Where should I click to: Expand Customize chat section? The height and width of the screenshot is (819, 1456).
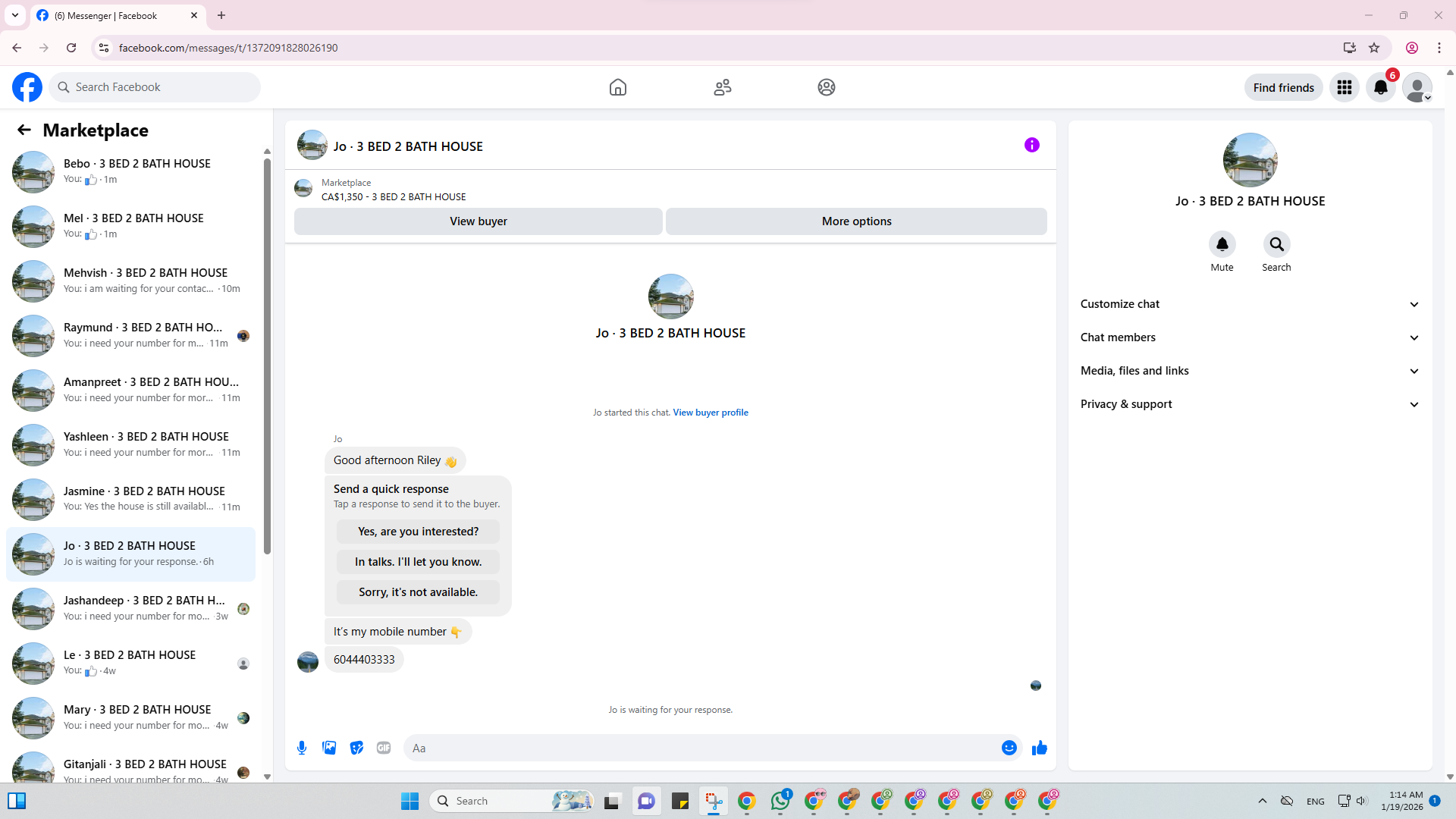pyautogui.click(x=1250, y=304)
